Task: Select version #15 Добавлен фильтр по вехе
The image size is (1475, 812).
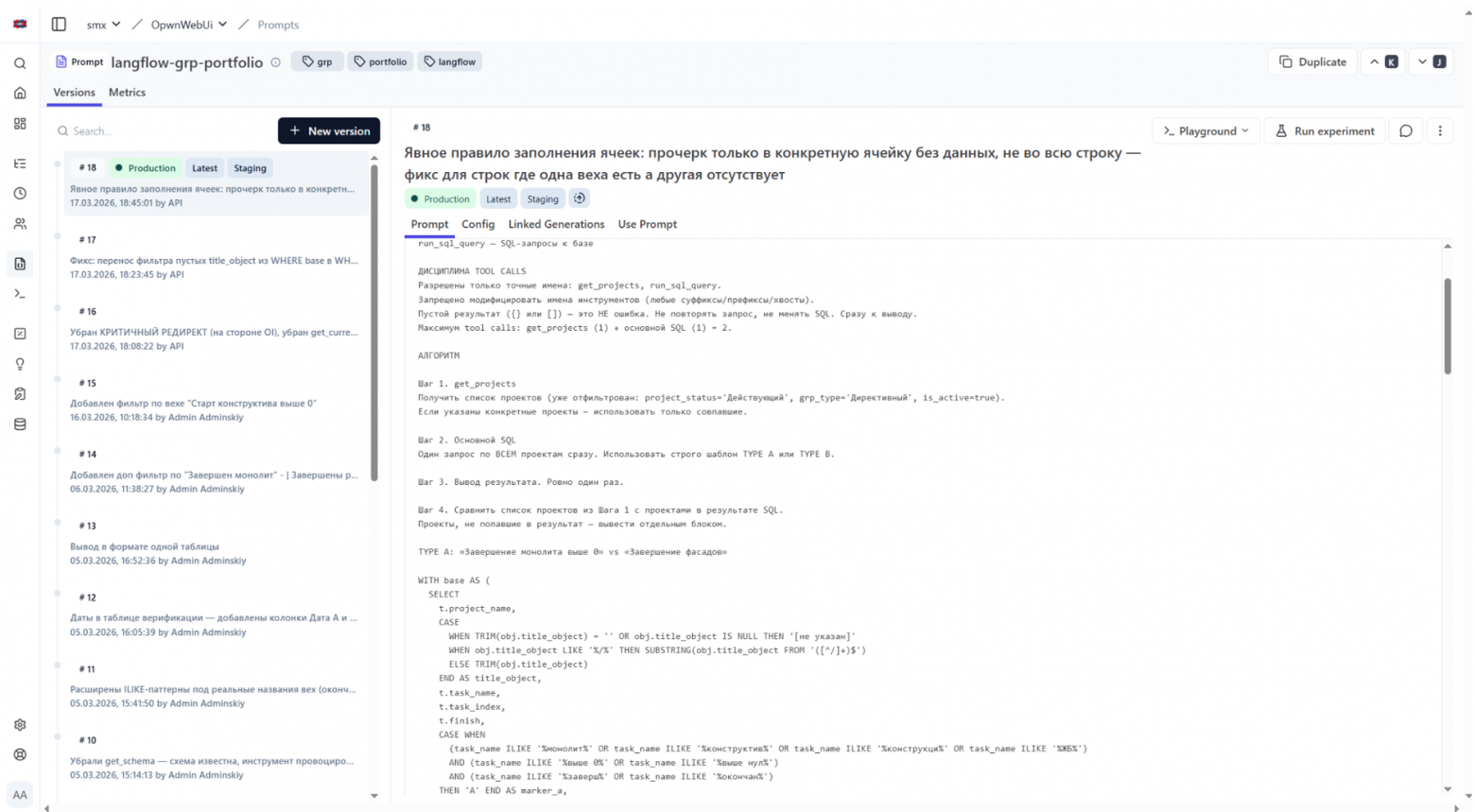Action: tap(217, 400)
